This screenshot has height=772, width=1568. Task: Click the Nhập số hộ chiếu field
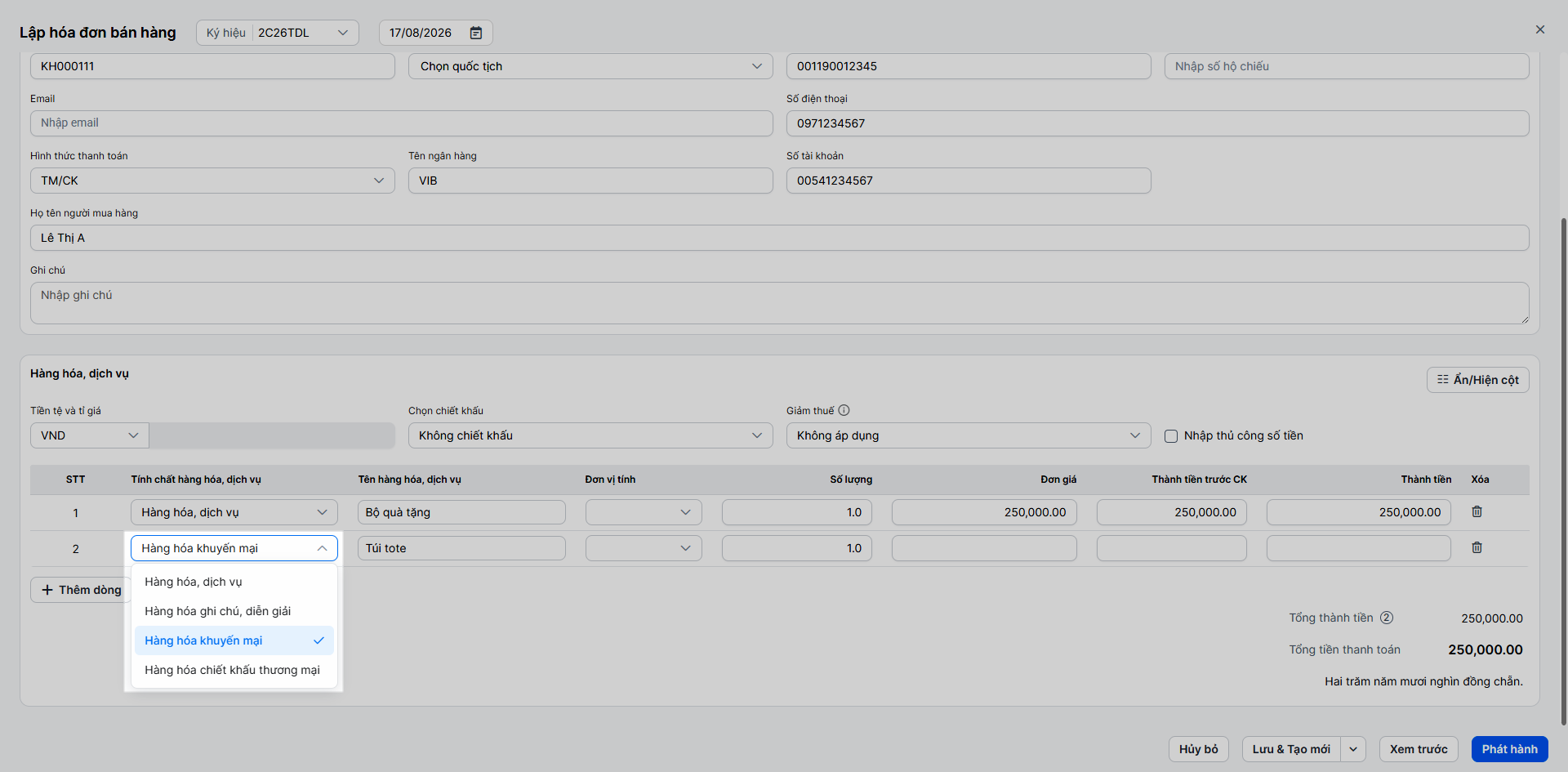[x=1347, y=66]
